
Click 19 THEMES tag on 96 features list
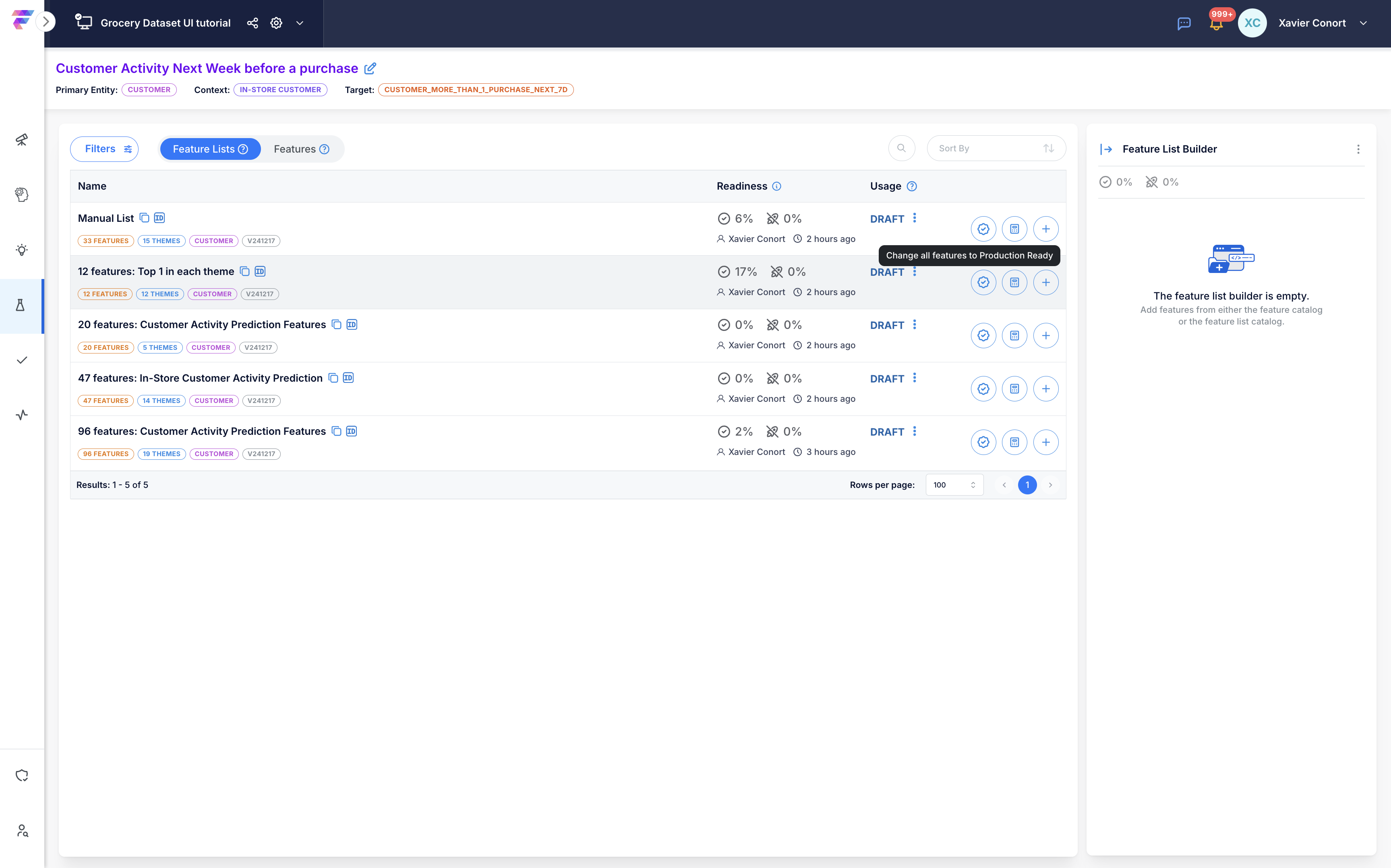[162, 454]
